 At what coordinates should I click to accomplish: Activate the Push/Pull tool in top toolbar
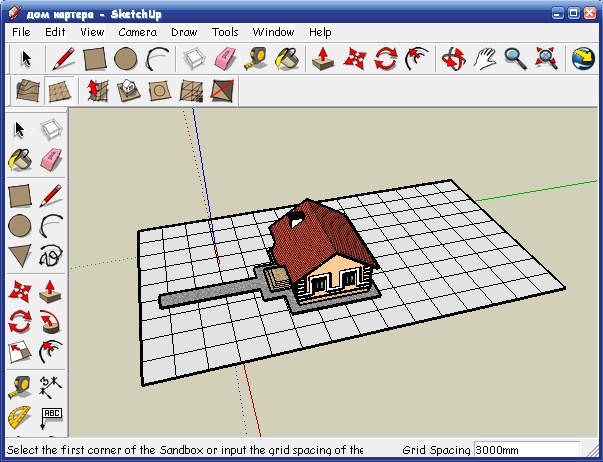coord(323,59)
